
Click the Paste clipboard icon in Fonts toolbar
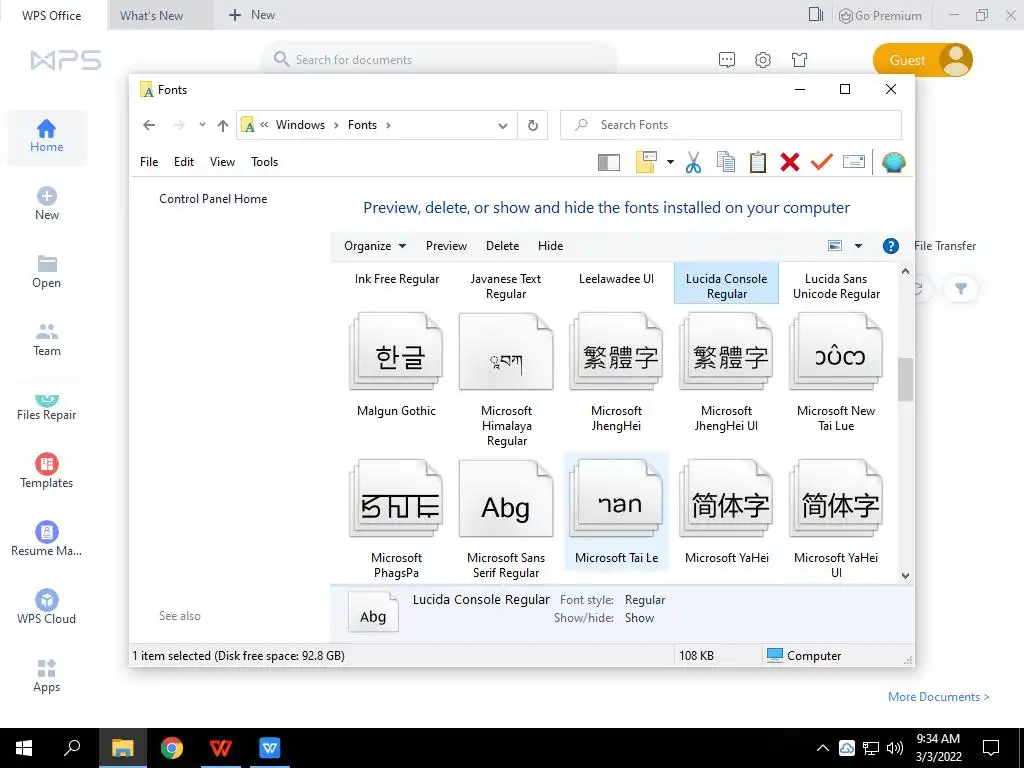coord(758,162)
